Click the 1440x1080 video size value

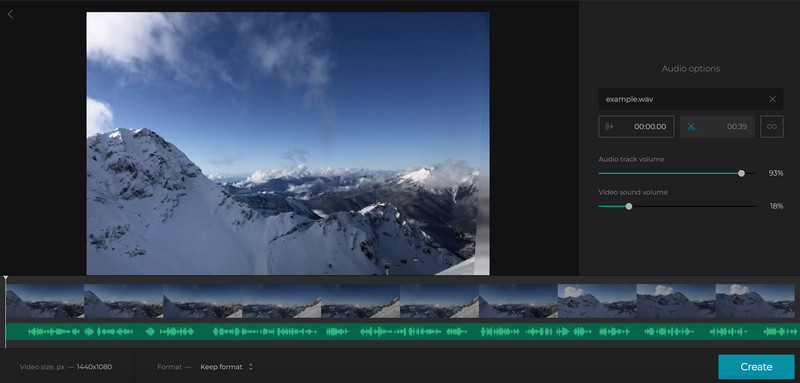94,367
